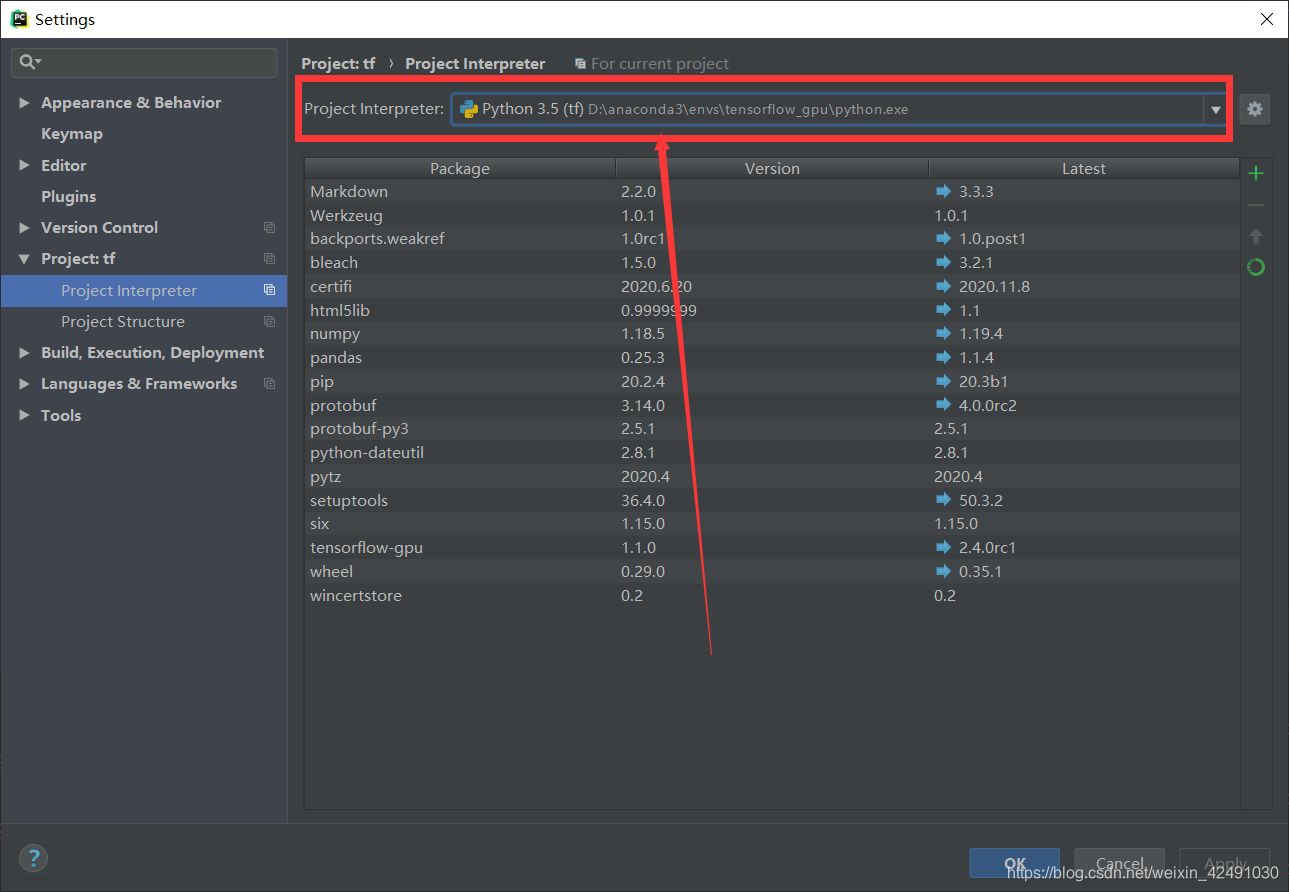Select the pip package name
Viewport: 1289px width, 892px height.
pyautogui.click(x=322, y=382)
